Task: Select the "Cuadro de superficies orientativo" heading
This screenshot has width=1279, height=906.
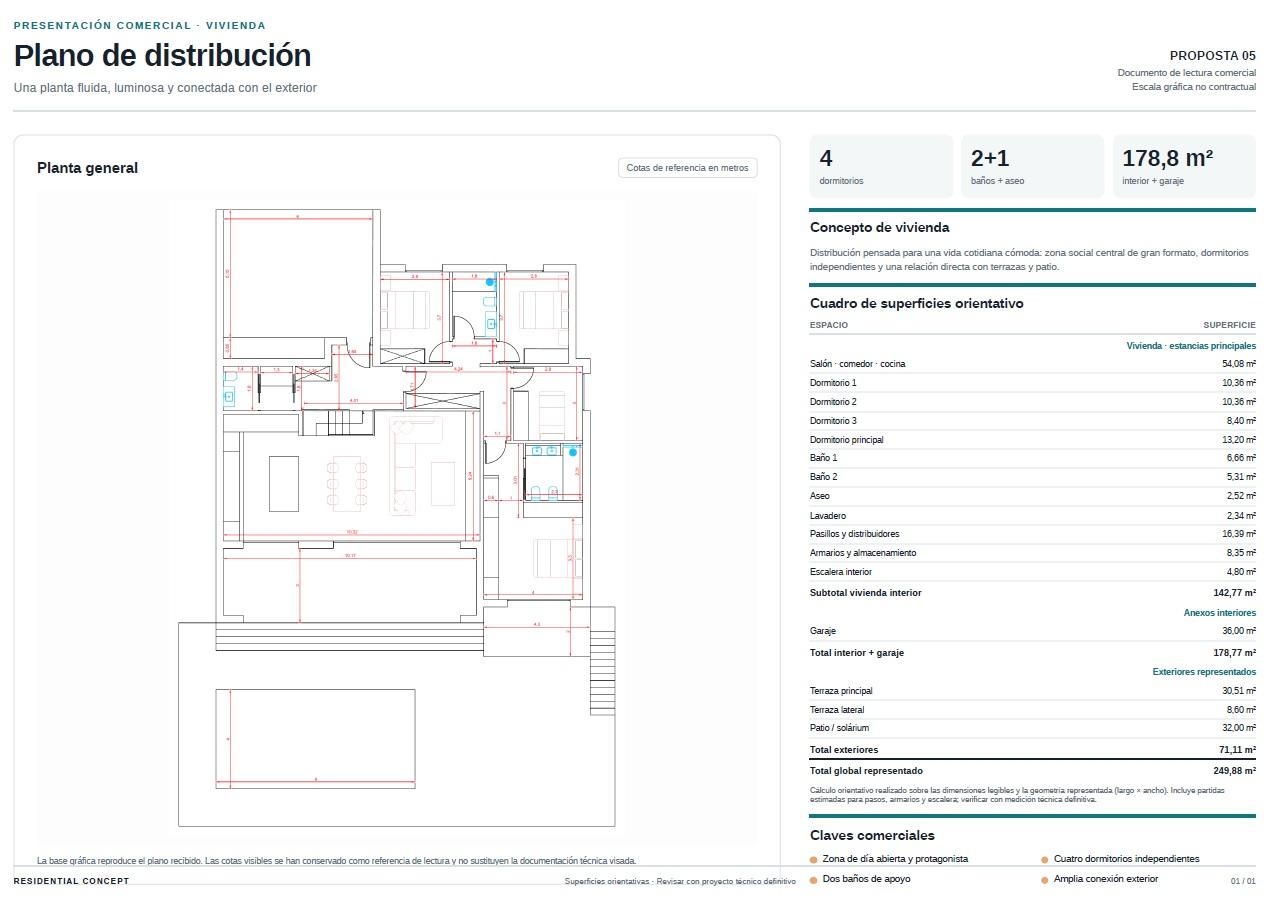Action: coord(916,304)
